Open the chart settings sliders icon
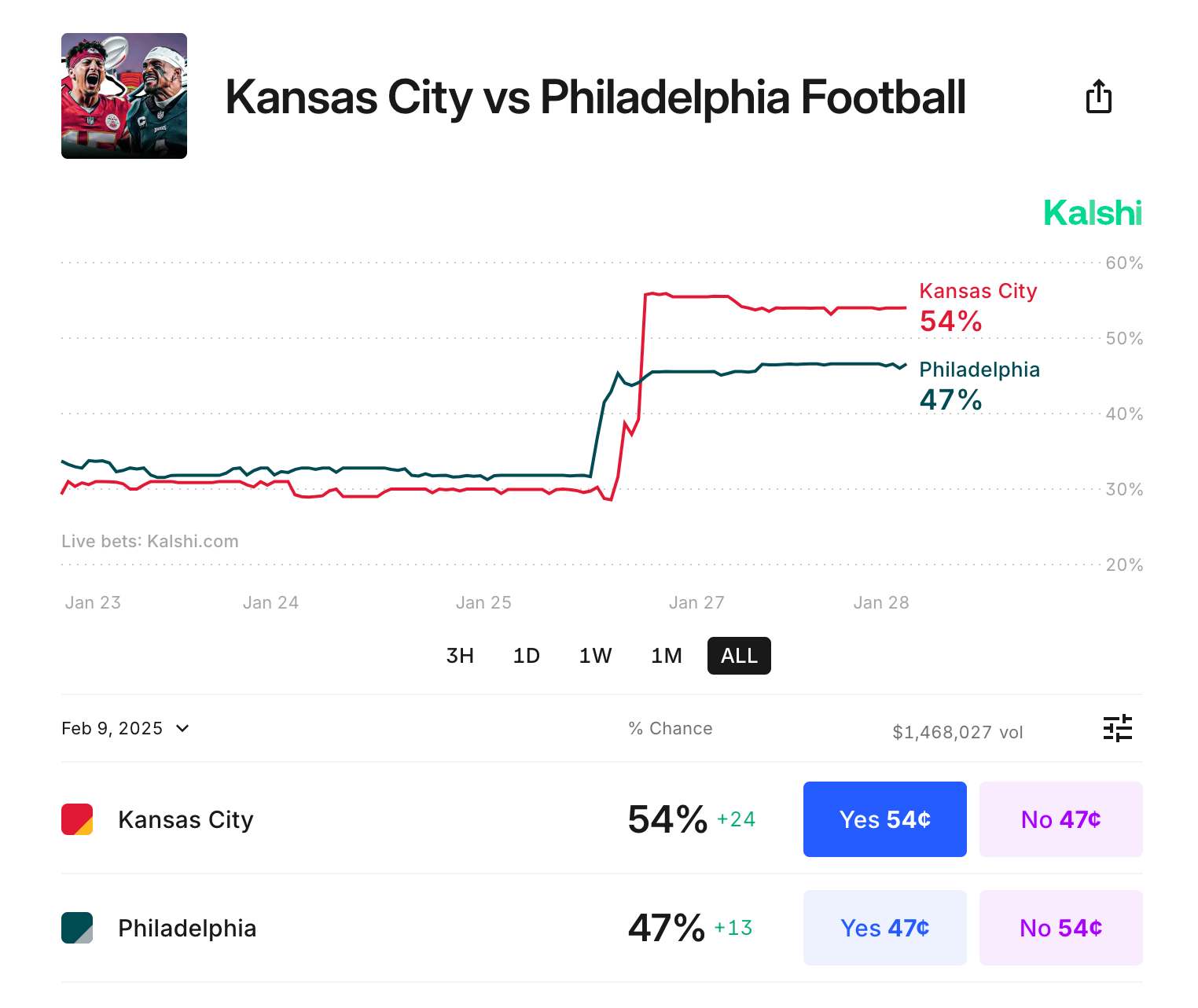Image resolution: width=1198 pixels, height=1008 pixels. point(1117,728)
